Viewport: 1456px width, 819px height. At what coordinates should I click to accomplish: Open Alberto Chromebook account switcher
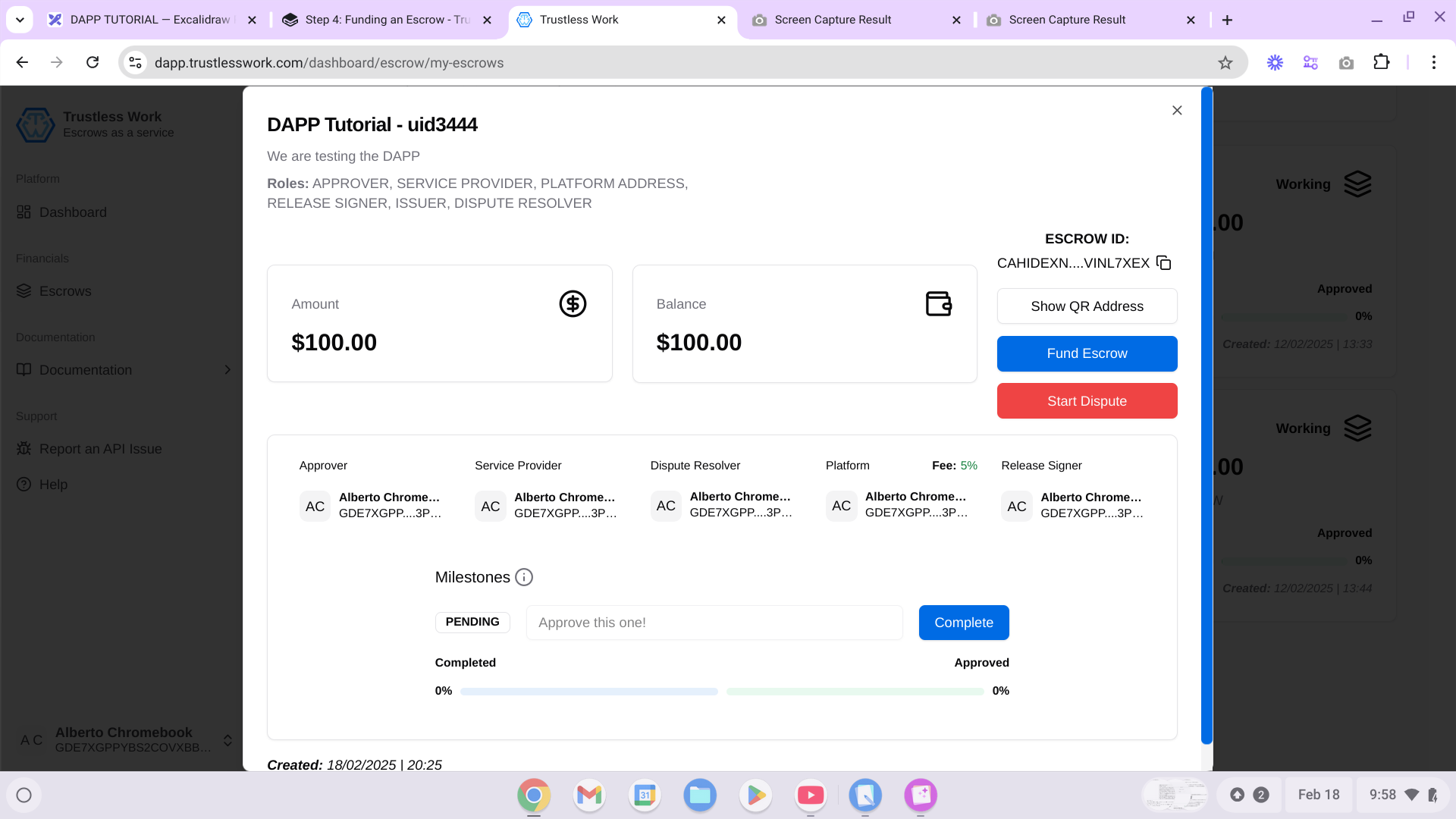227,741
